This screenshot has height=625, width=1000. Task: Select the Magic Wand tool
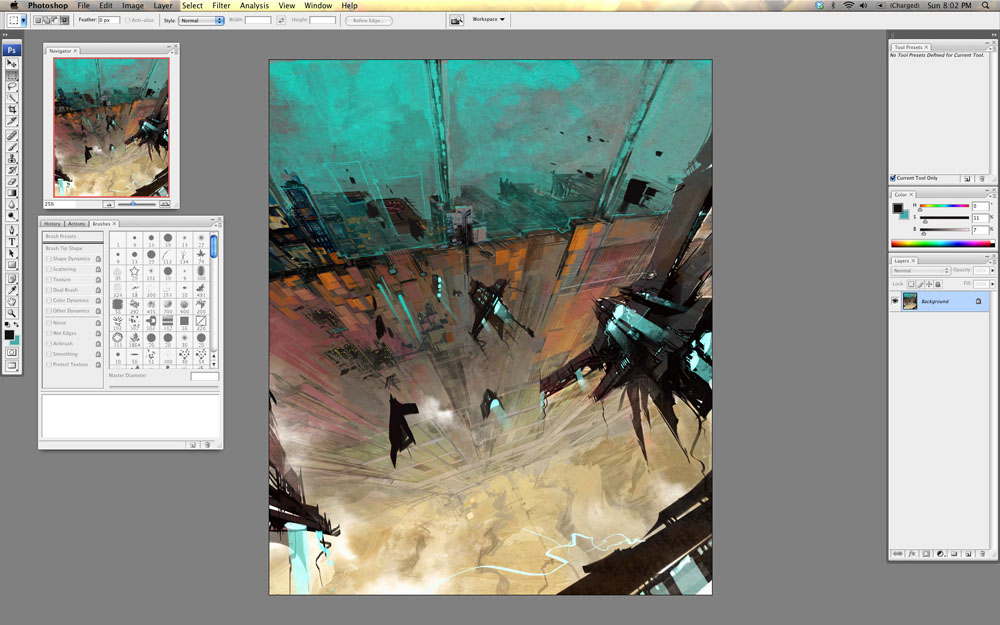(x=11, y=98)
